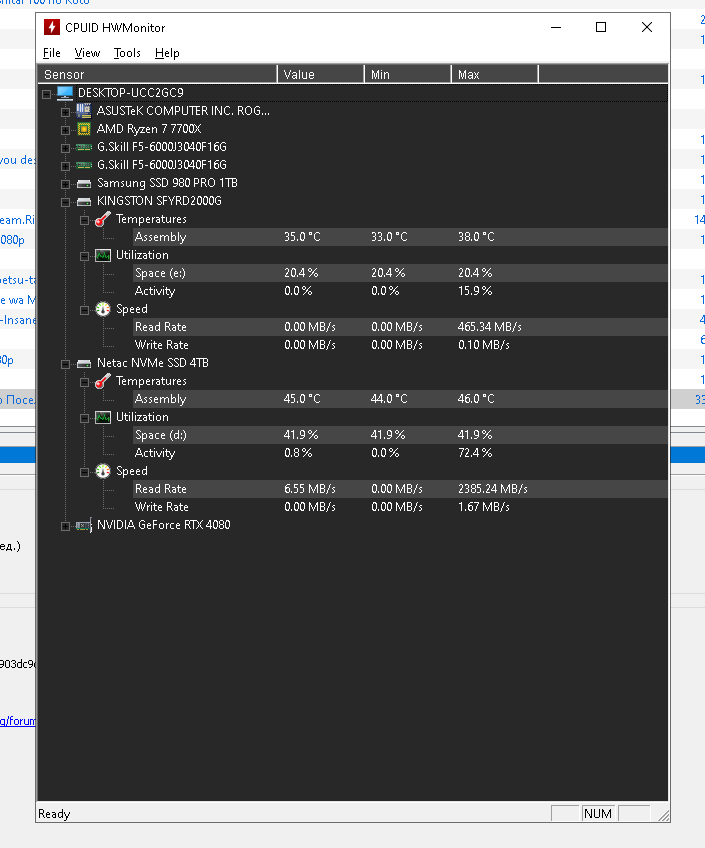Expand the ASUSTeK COMPUTER INC. node
705x848 pixels.
tap(65, 112)
